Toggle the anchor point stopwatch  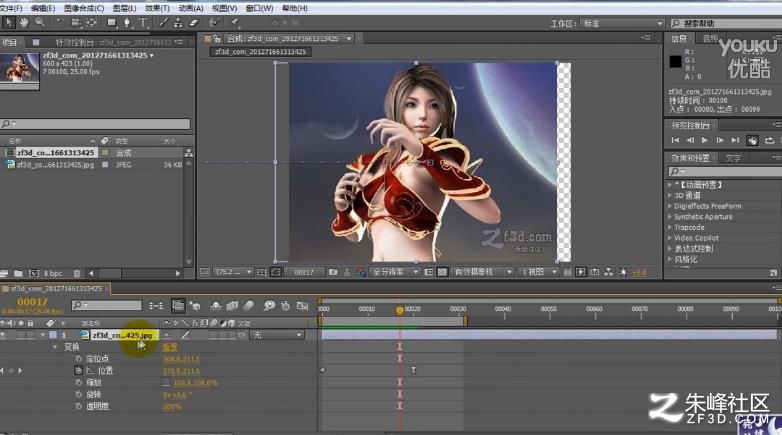pyautogui.click(x=78, y=358)
